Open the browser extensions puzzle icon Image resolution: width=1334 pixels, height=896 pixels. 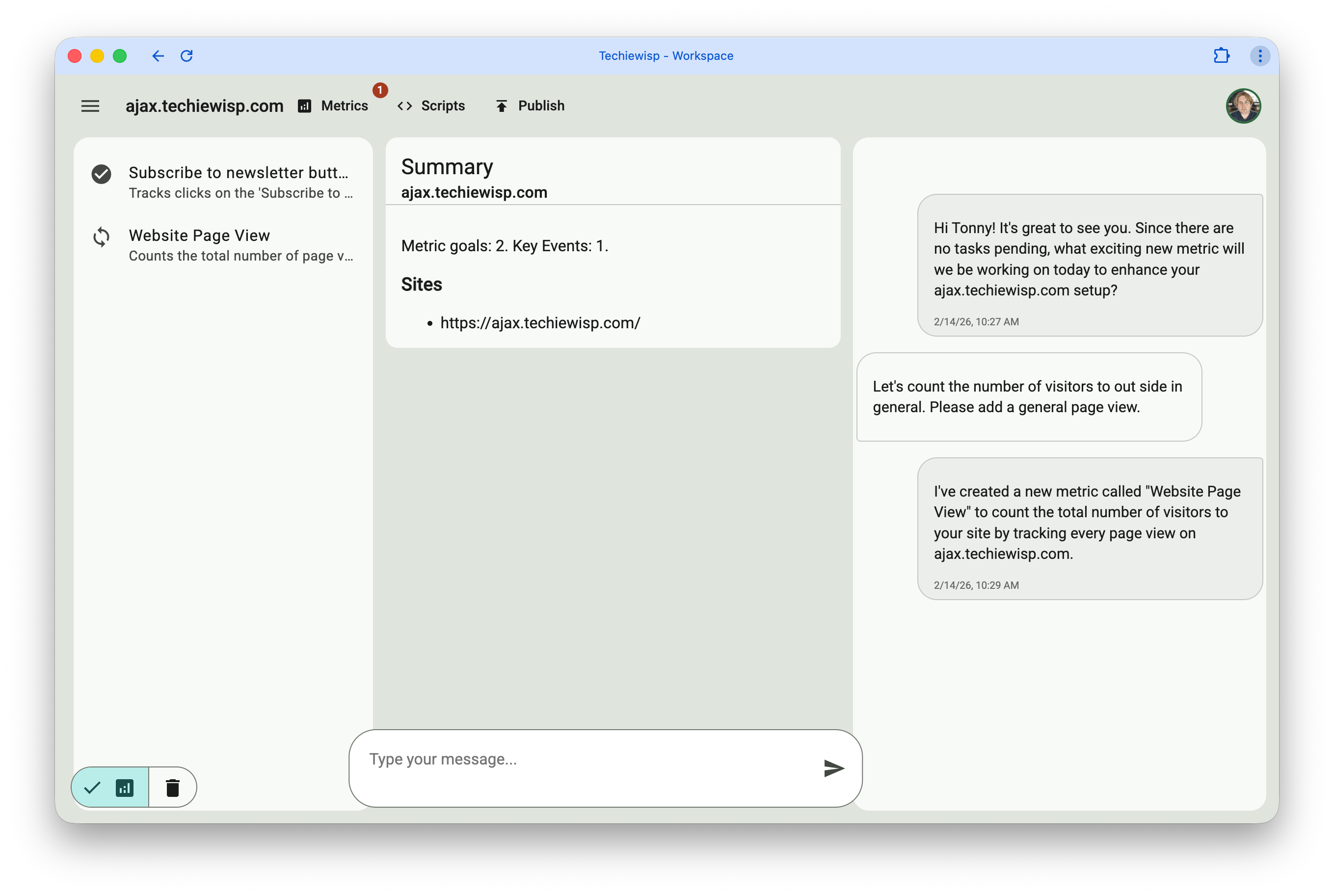coord(1222,55)
